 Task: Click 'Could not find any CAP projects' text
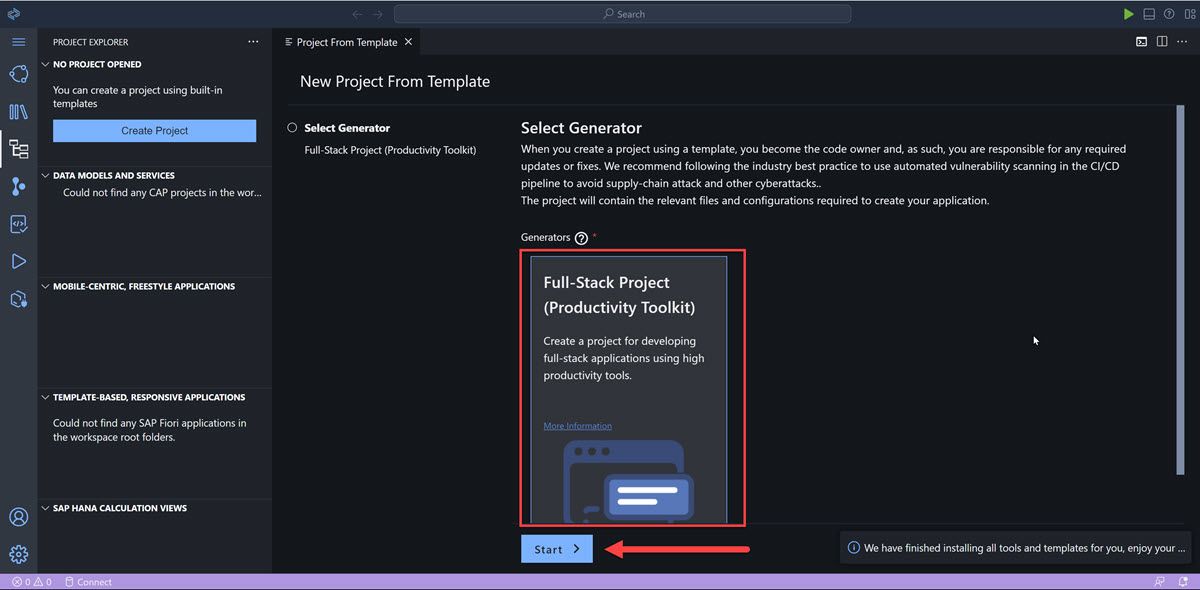coord(162,193)
